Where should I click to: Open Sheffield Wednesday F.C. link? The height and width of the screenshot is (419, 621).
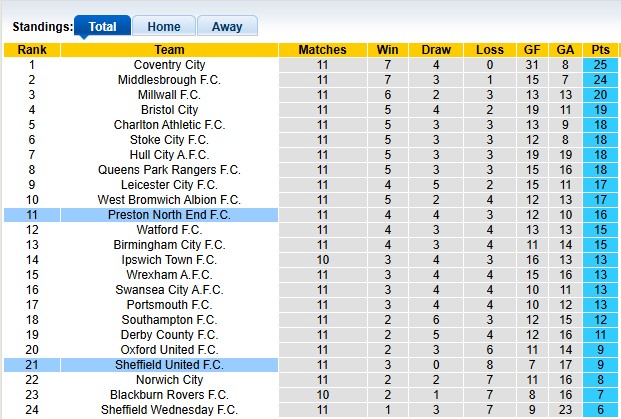(x=169, y=410)
